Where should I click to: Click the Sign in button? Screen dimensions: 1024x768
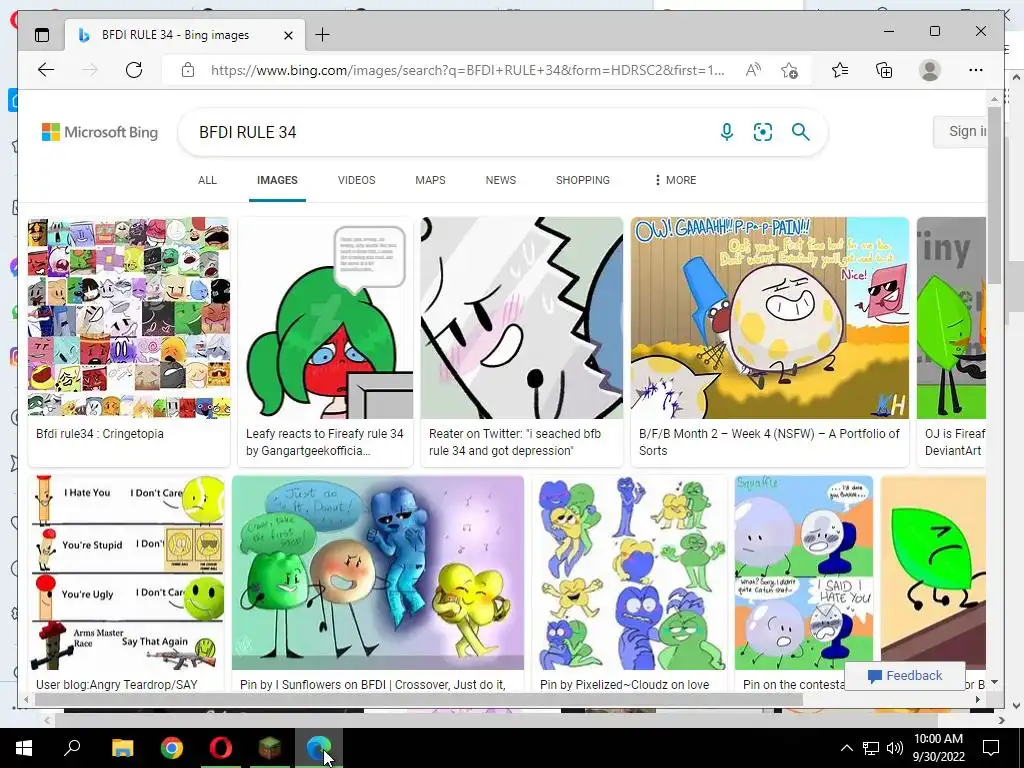coord(960,131)
